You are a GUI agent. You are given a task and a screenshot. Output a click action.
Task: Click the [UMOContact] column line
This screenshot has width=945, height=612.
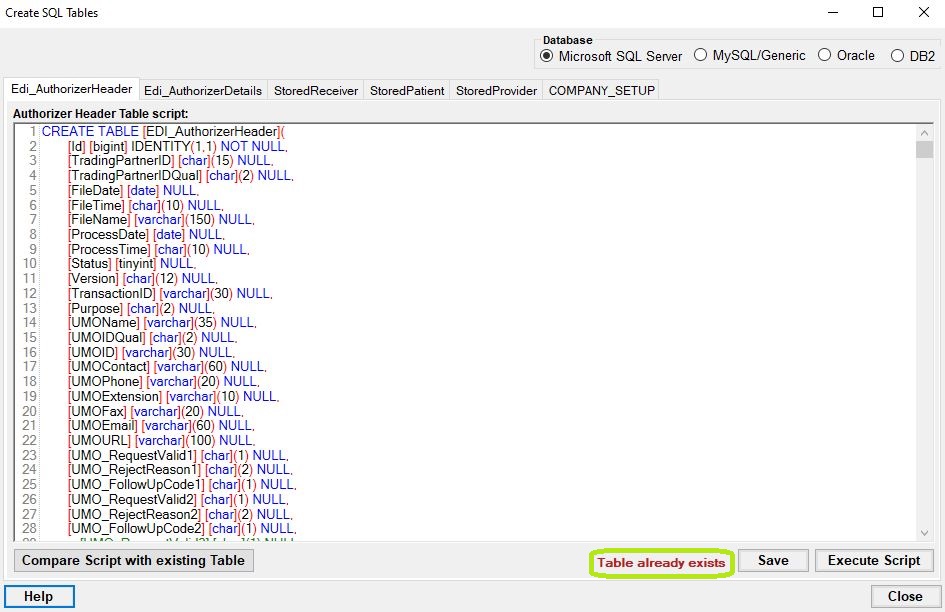pos(168,367)
